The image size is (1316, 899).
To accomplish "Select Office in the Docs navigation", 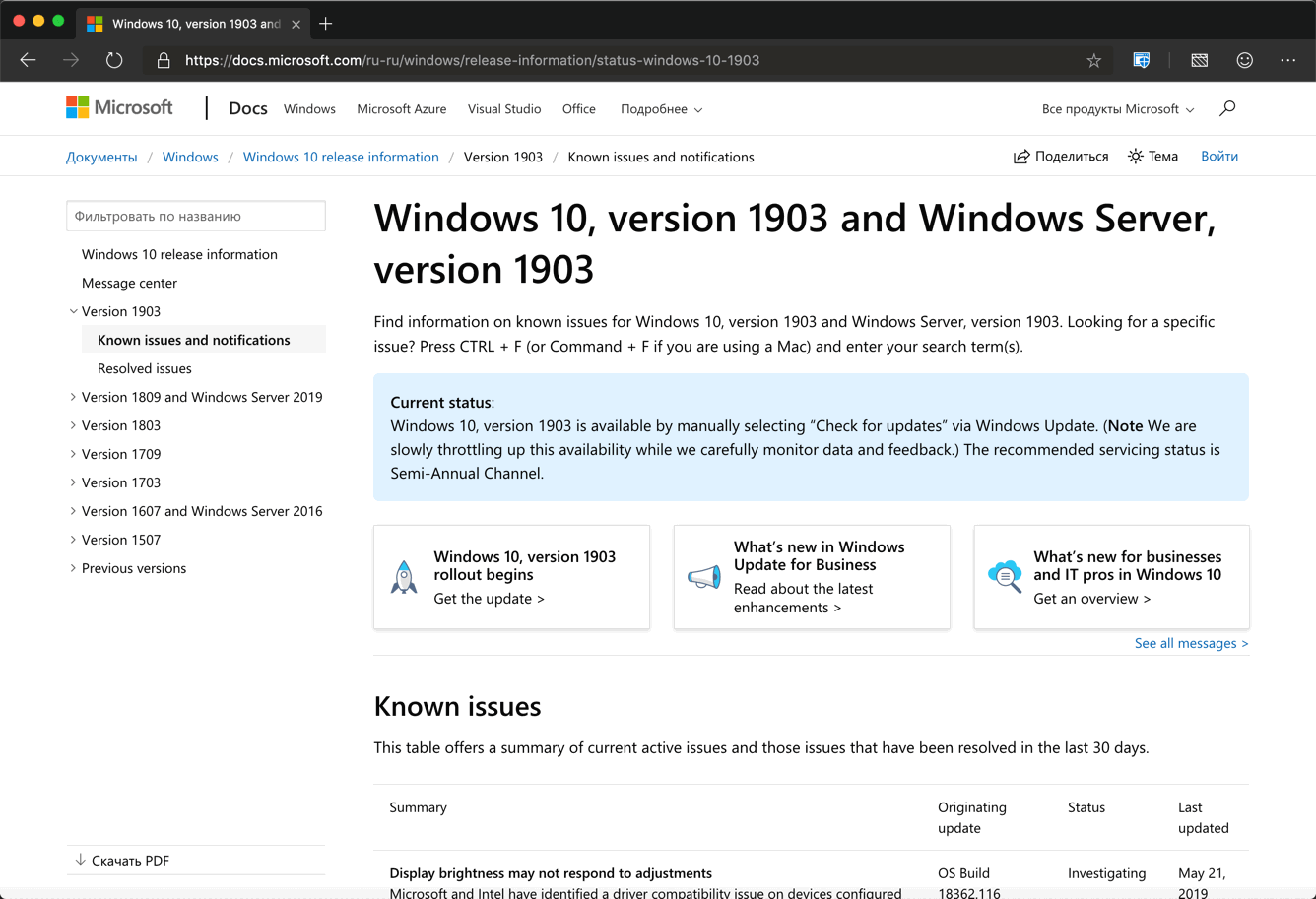I will click(x=578, y=109).
